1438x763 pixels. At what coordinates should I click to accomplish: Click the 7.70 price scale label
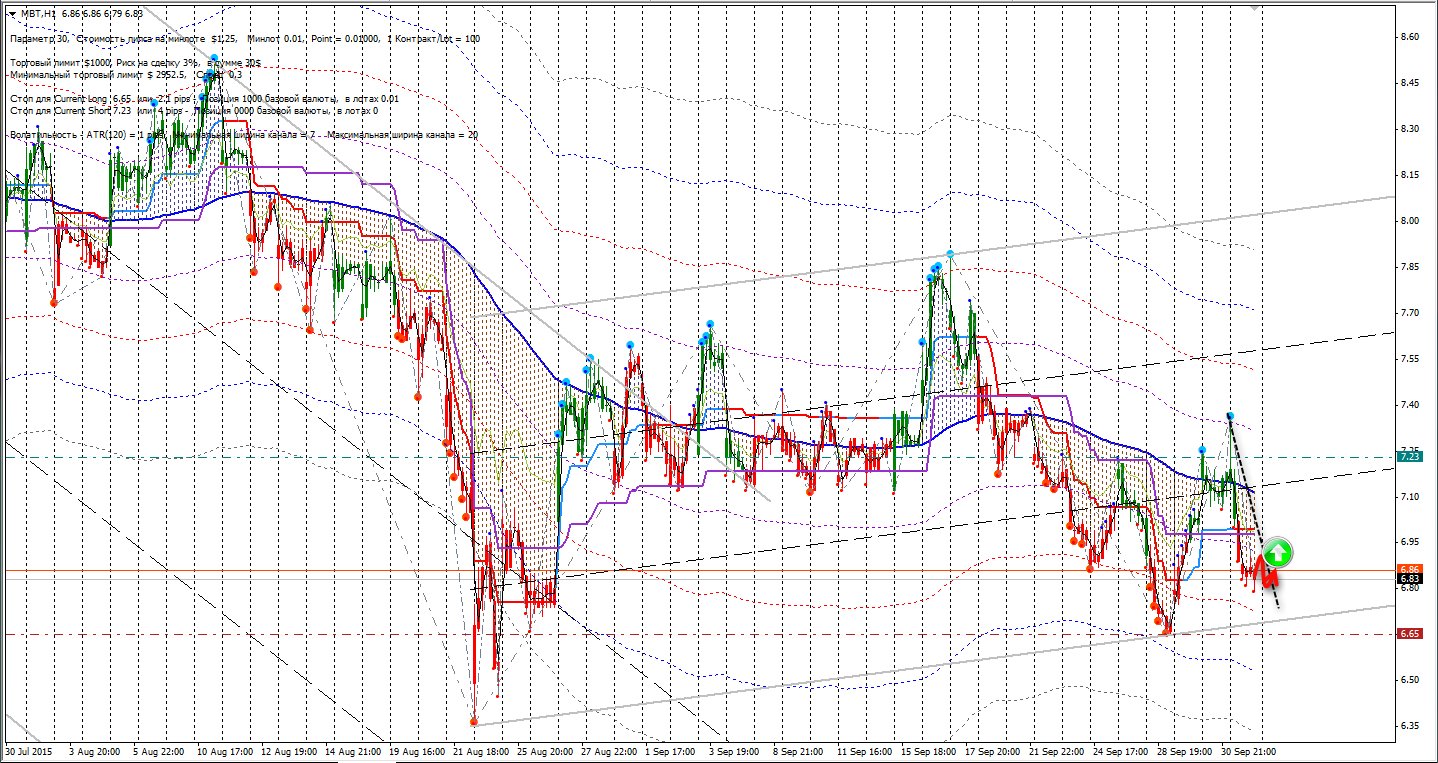point(1411,313)
